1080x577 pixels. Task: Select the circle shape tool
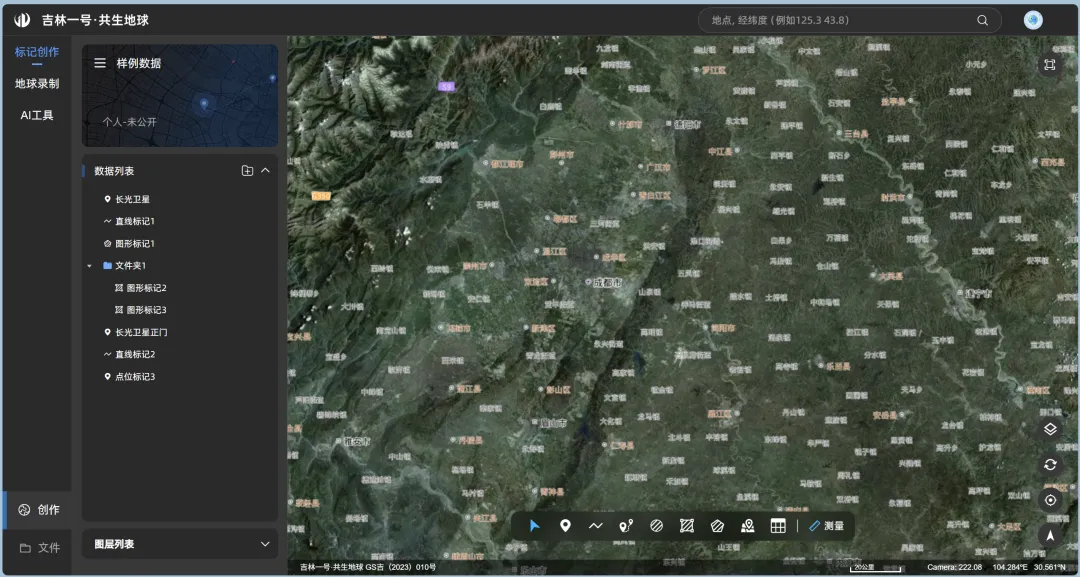(x=656, y=526)
